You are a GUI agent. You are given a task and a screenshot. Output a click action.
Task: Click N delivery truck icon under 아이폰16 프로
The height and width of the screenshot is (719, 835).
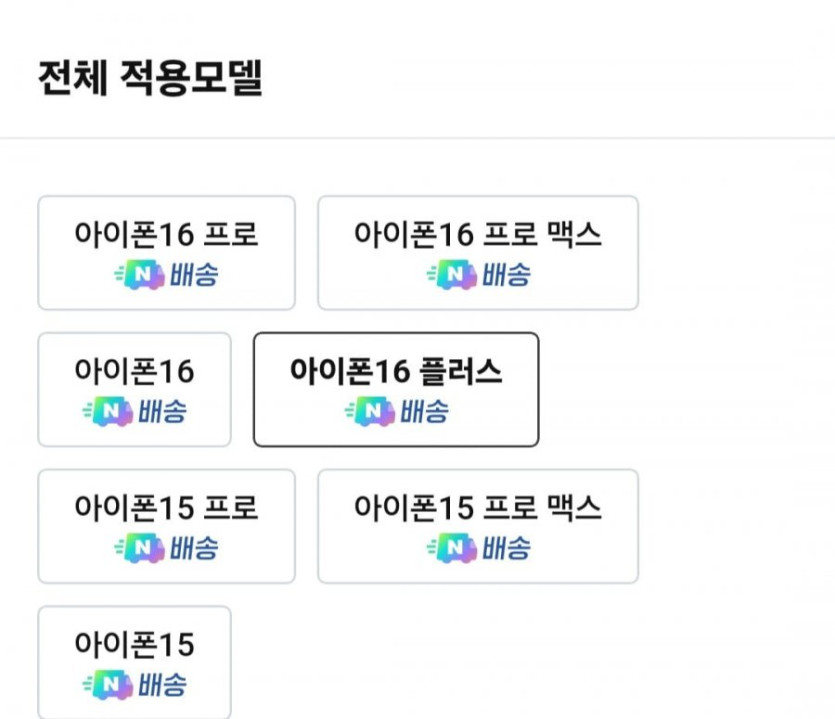(139, 275)
